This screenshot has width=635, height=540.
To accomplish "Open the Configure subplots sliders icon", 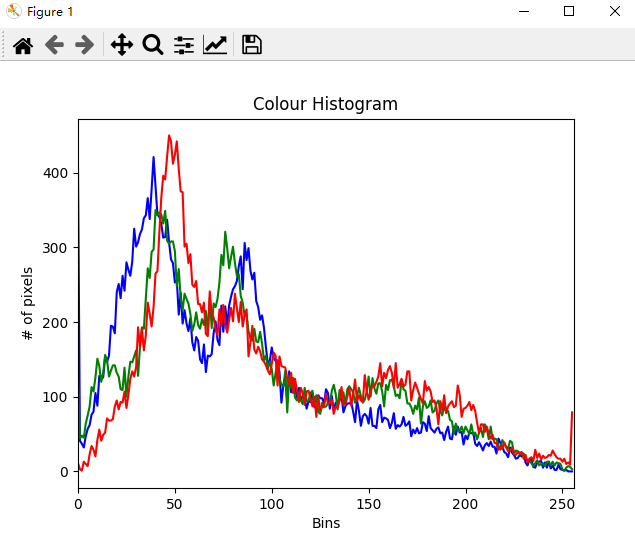I will coord(184,45).
